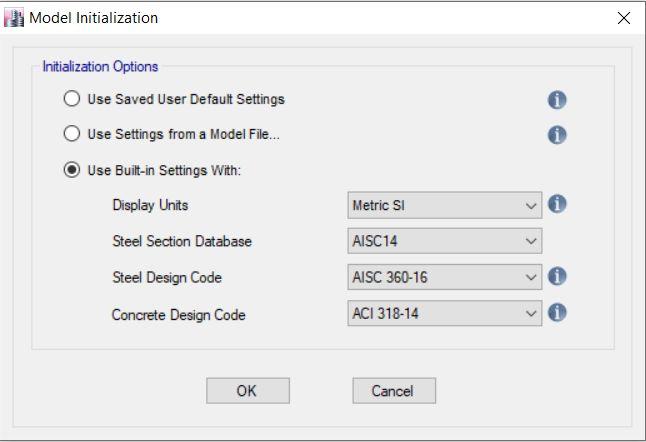Viewport: 646px width, 442px height.
Task: Click info icon next to Steel Design Code
Action: (x=558, y=276)
